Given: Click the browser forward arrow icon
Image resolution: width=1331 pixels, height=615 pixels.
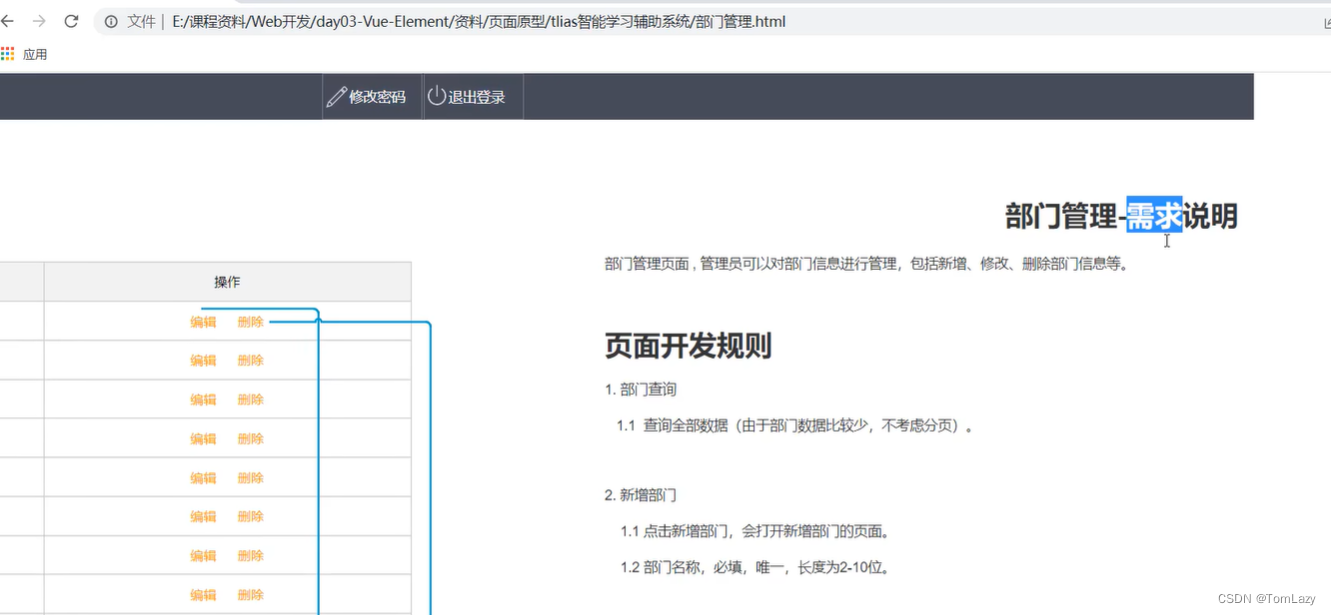Looking at the screenshot, I should click(x=38, y=21).
